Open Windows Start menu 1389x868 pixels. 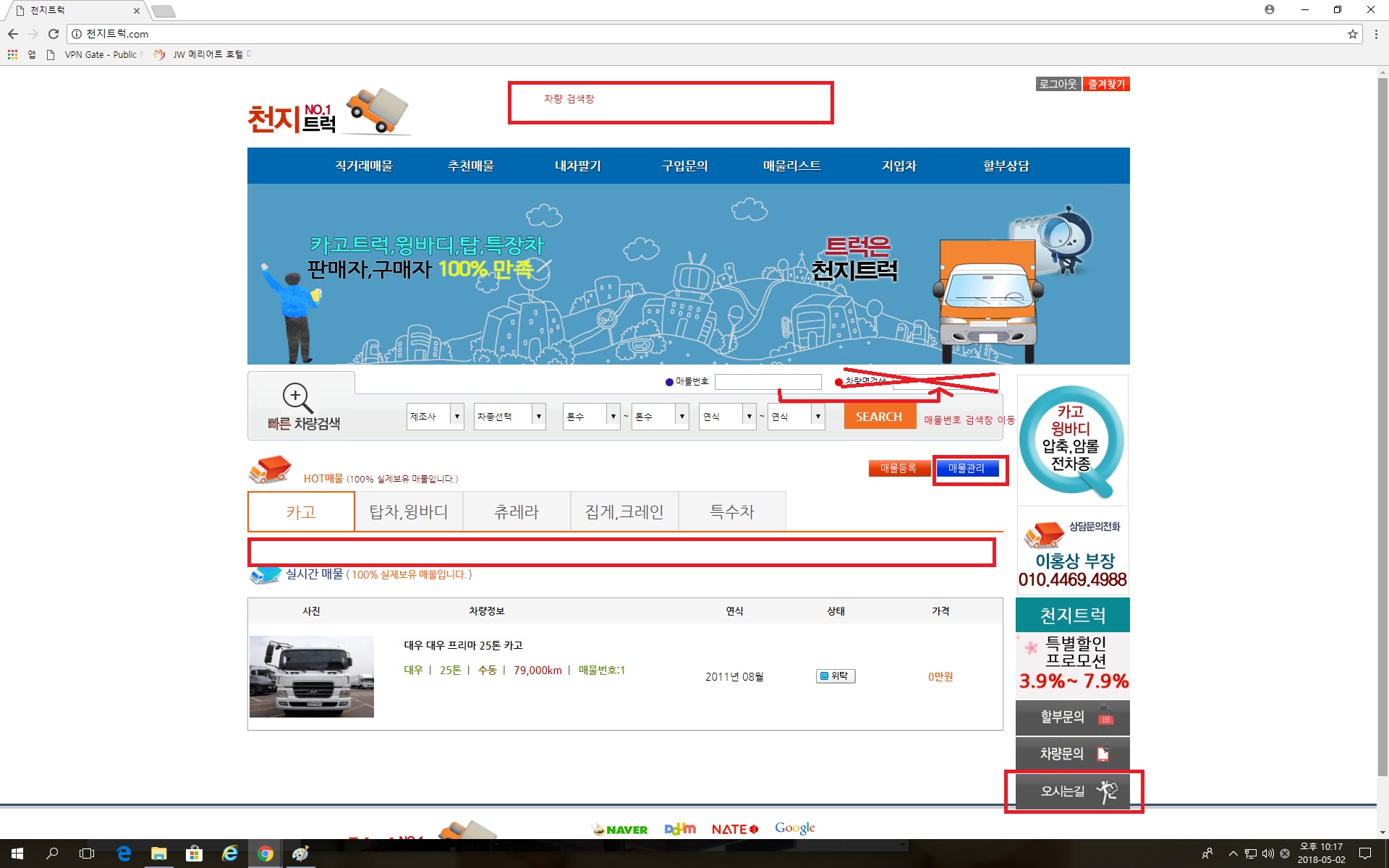pos(17,854)
